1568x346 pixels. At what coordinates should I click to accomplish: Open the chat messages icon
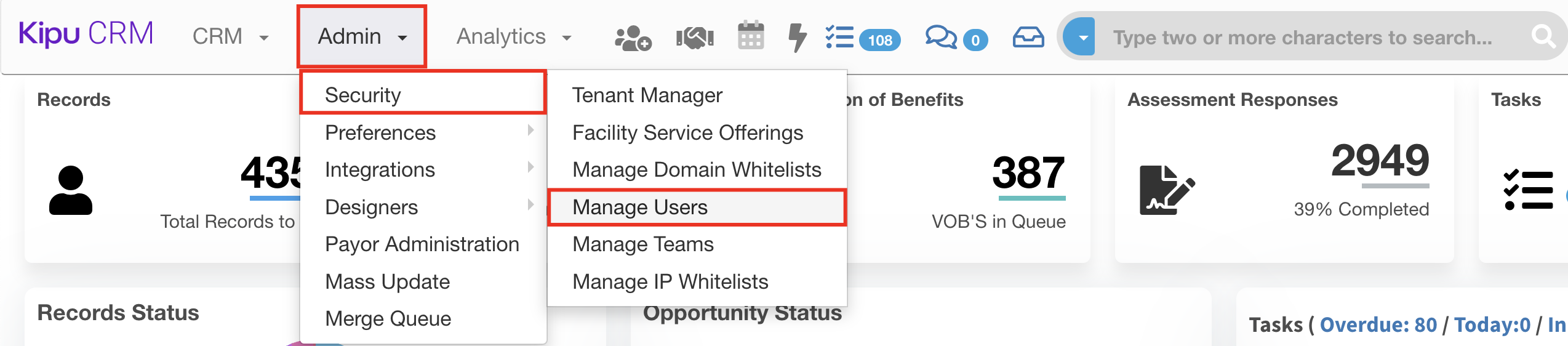tap(941, 37)
